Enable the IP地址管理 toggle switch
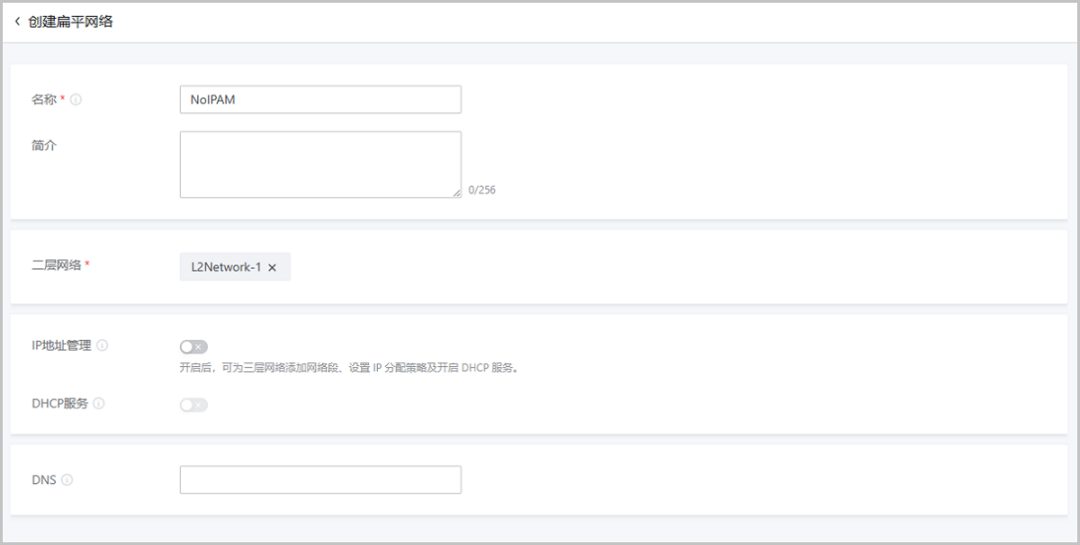The height and width of the screenshot is (545, 1080). pyautogui.click(x=194, y=347)
